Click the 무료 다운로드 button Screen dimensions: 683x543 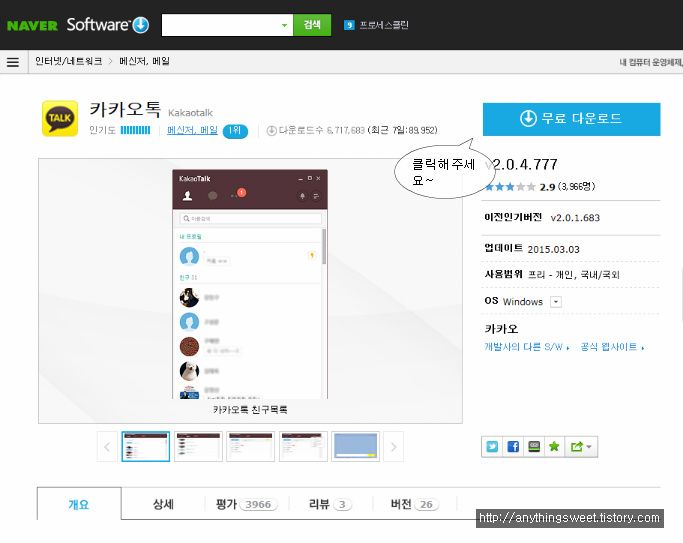571,119
